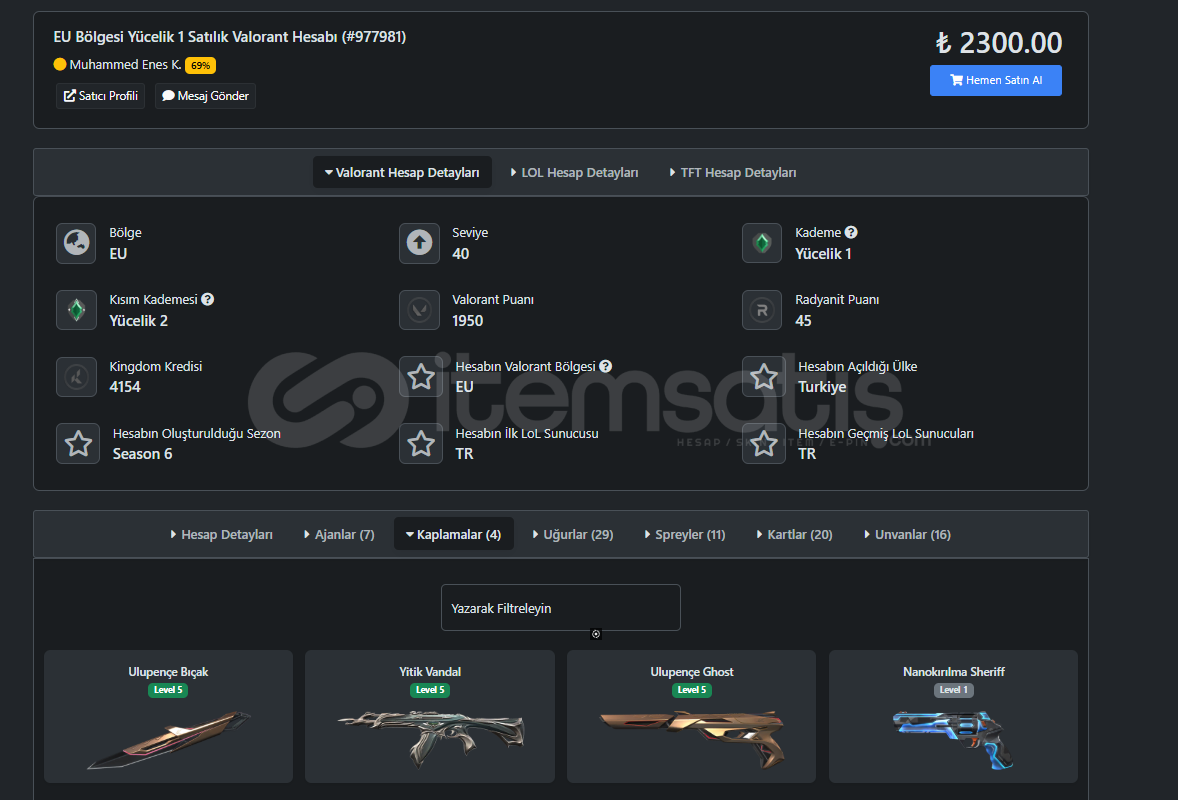Click star icon beside Hesabın Geçmiş LoL Sunucuları

[763, 443]
